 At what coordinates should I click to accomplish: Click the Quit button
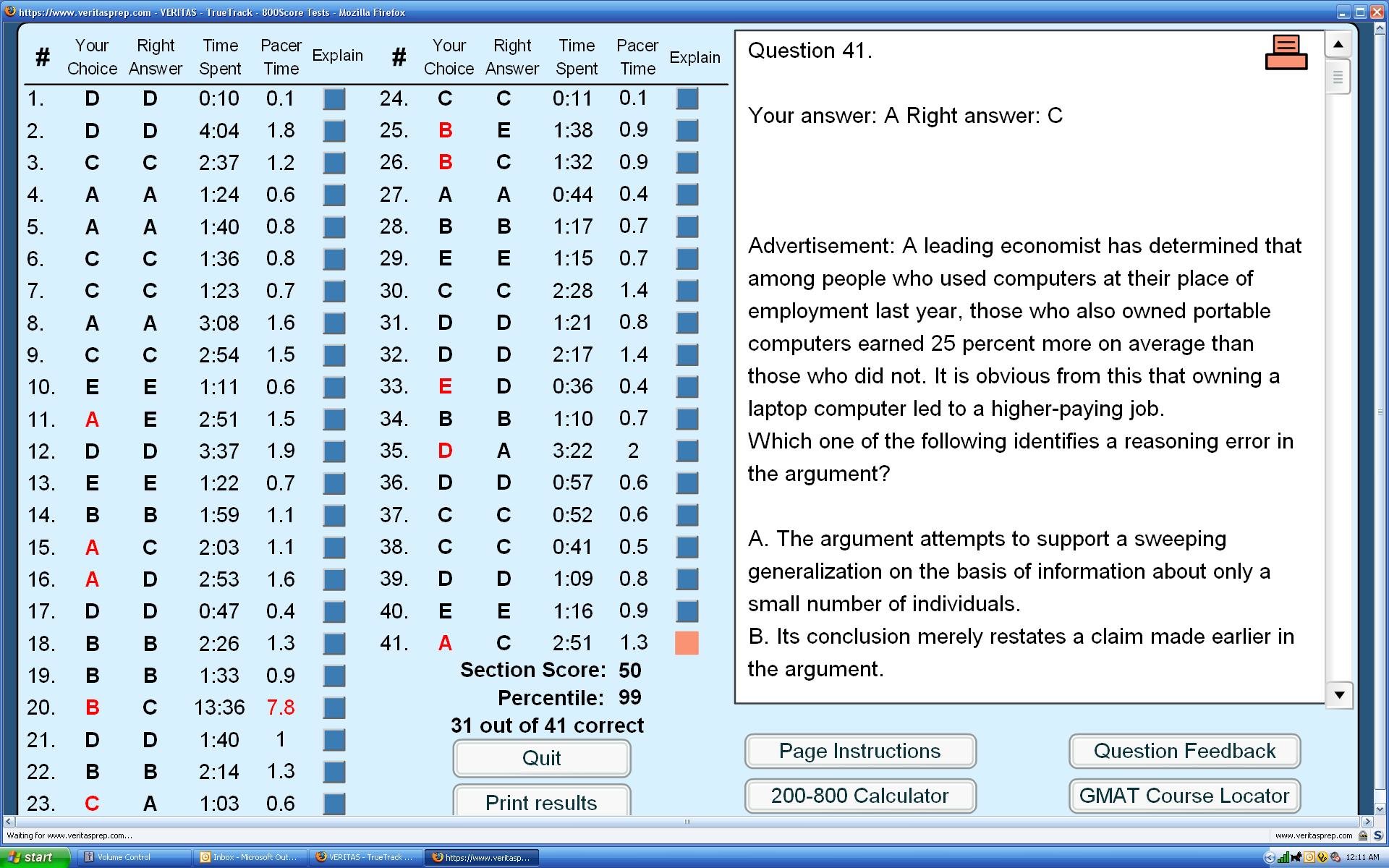click(x=542, y=758)
